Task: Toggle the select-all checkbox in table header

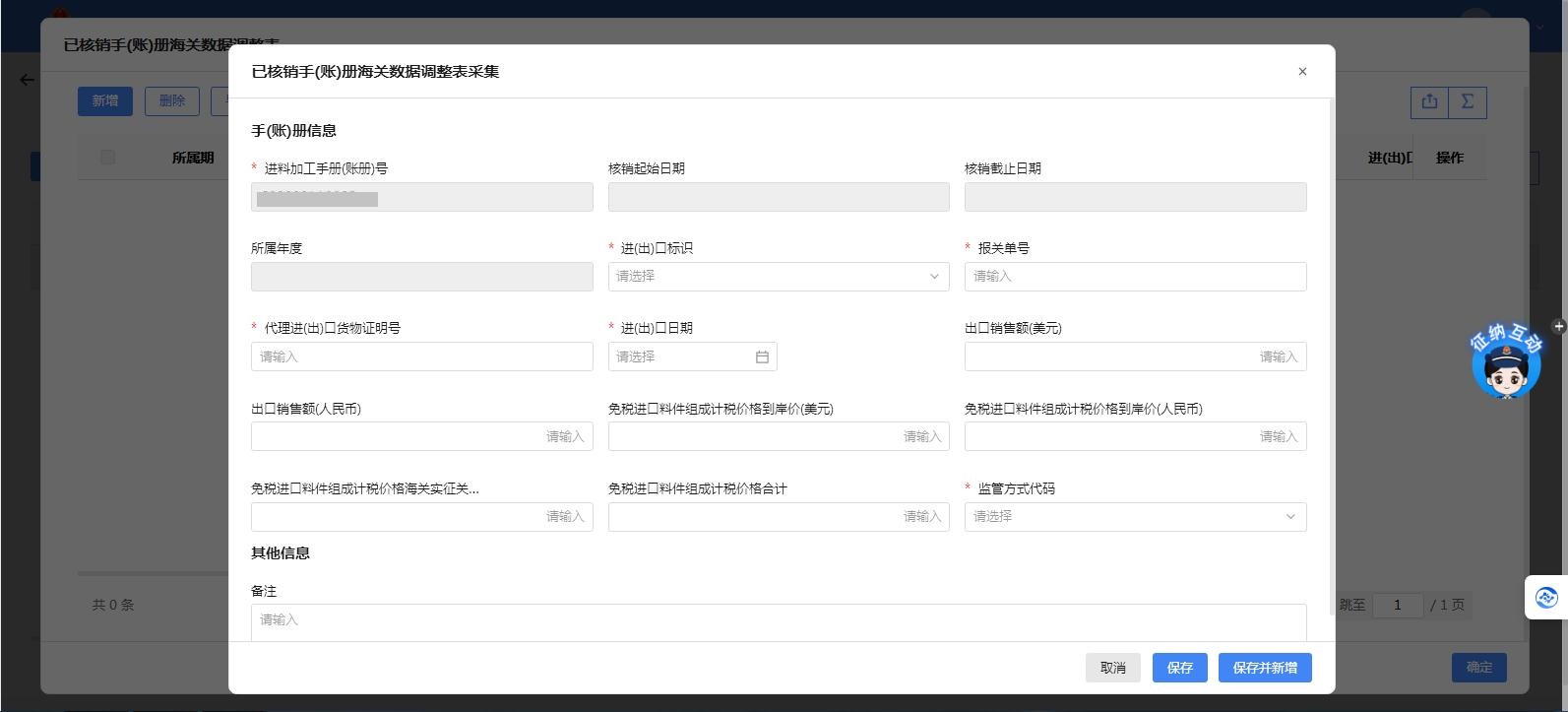Action: (107, 158)
